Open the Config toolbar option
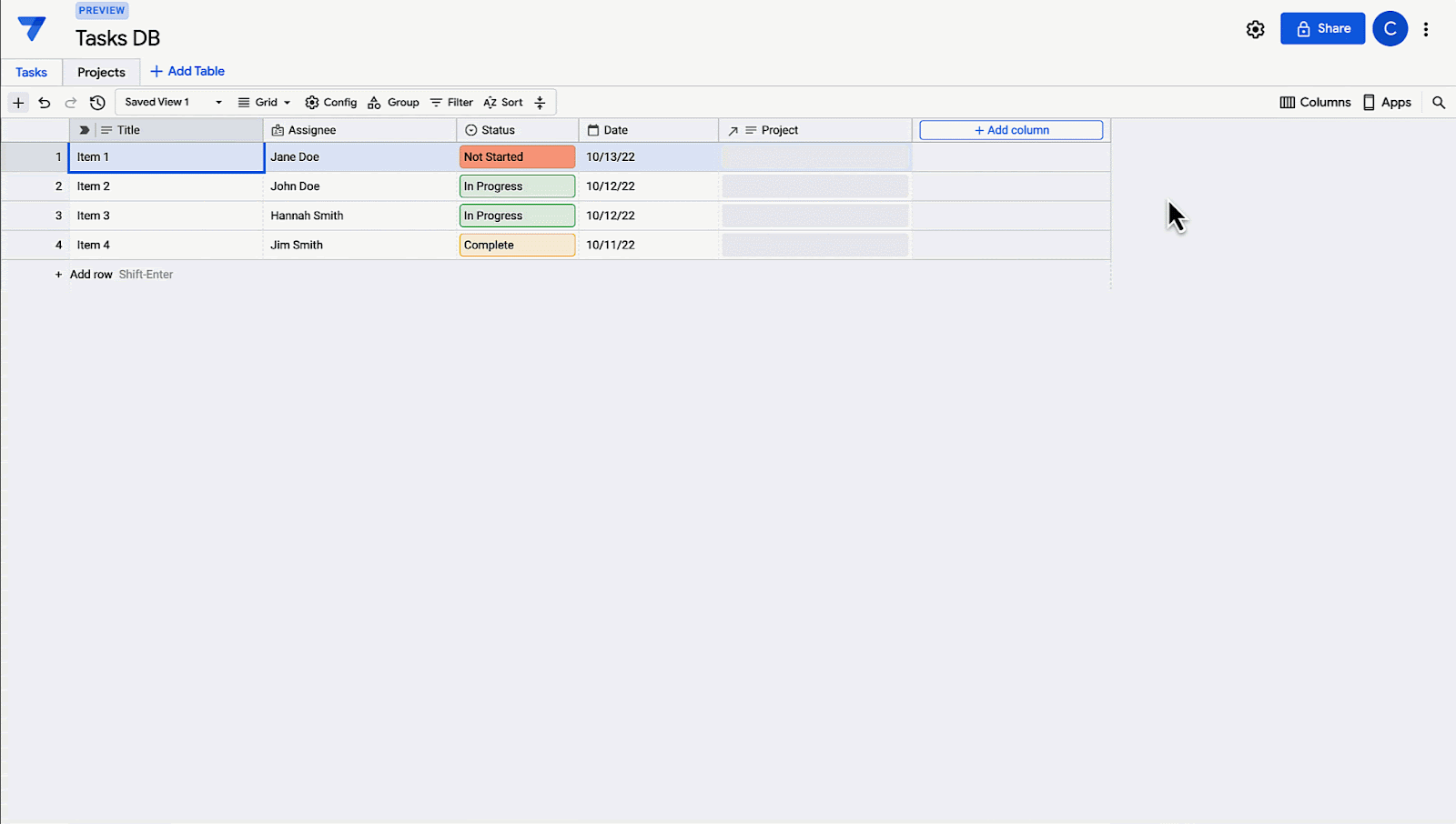Viewport: 1456px width, 824px height. pyautogui.click(x=331, y=103)
